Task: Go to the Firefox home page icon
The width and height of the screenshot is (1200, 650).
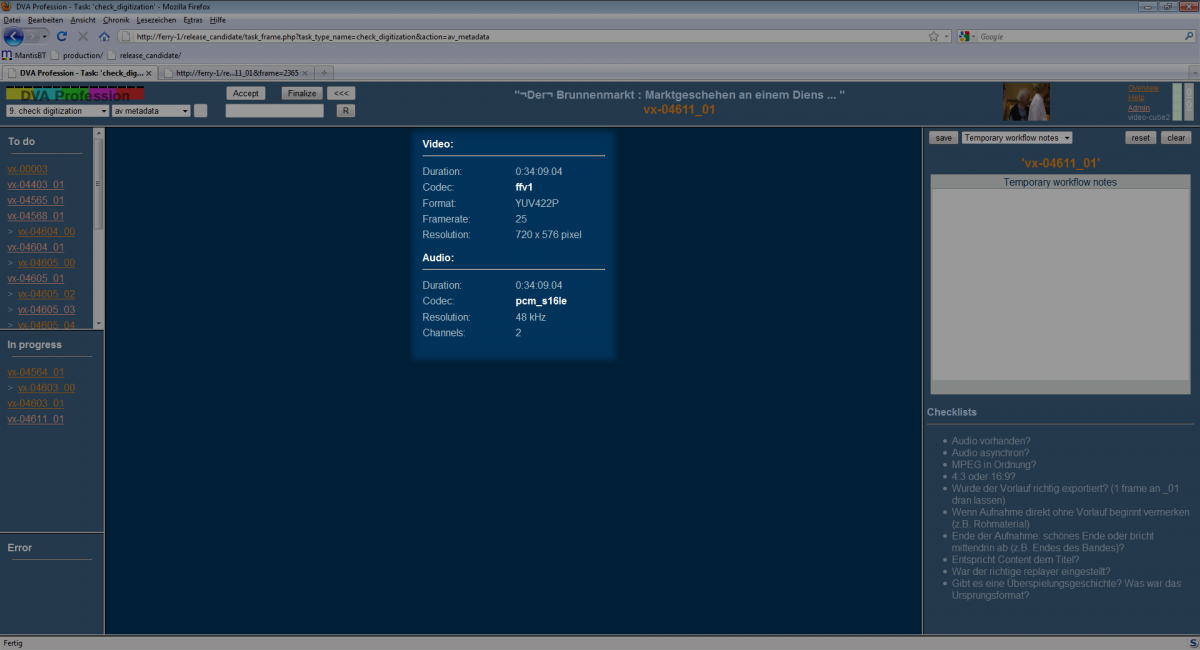Action: point(104,36)
